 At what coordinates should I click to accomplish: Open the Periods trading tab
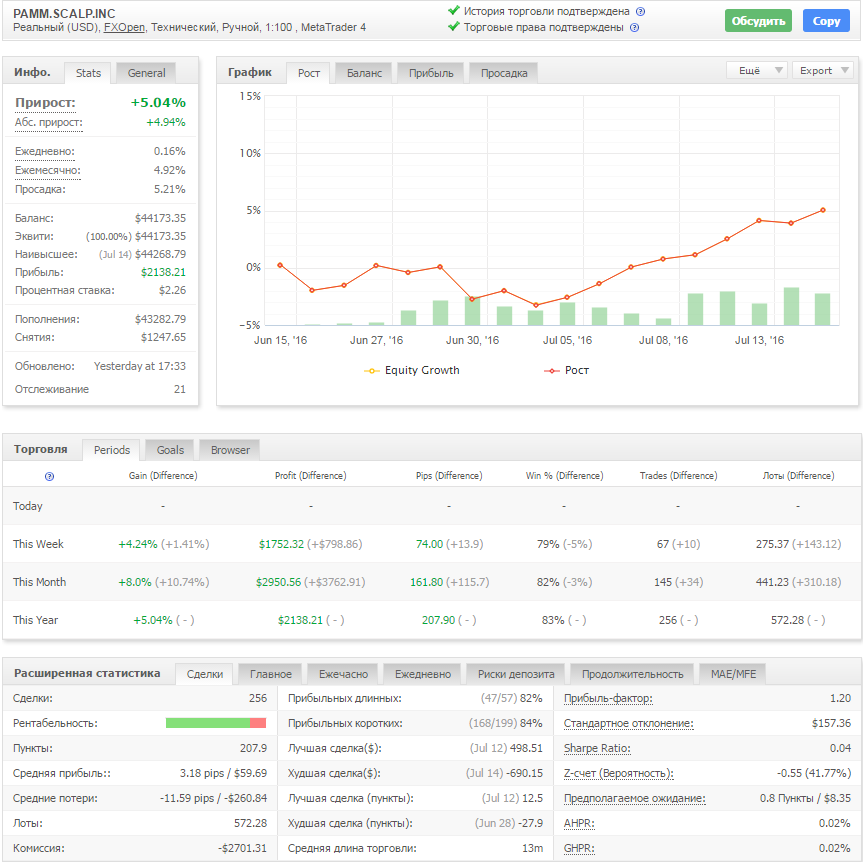click(x=112, y=450)
